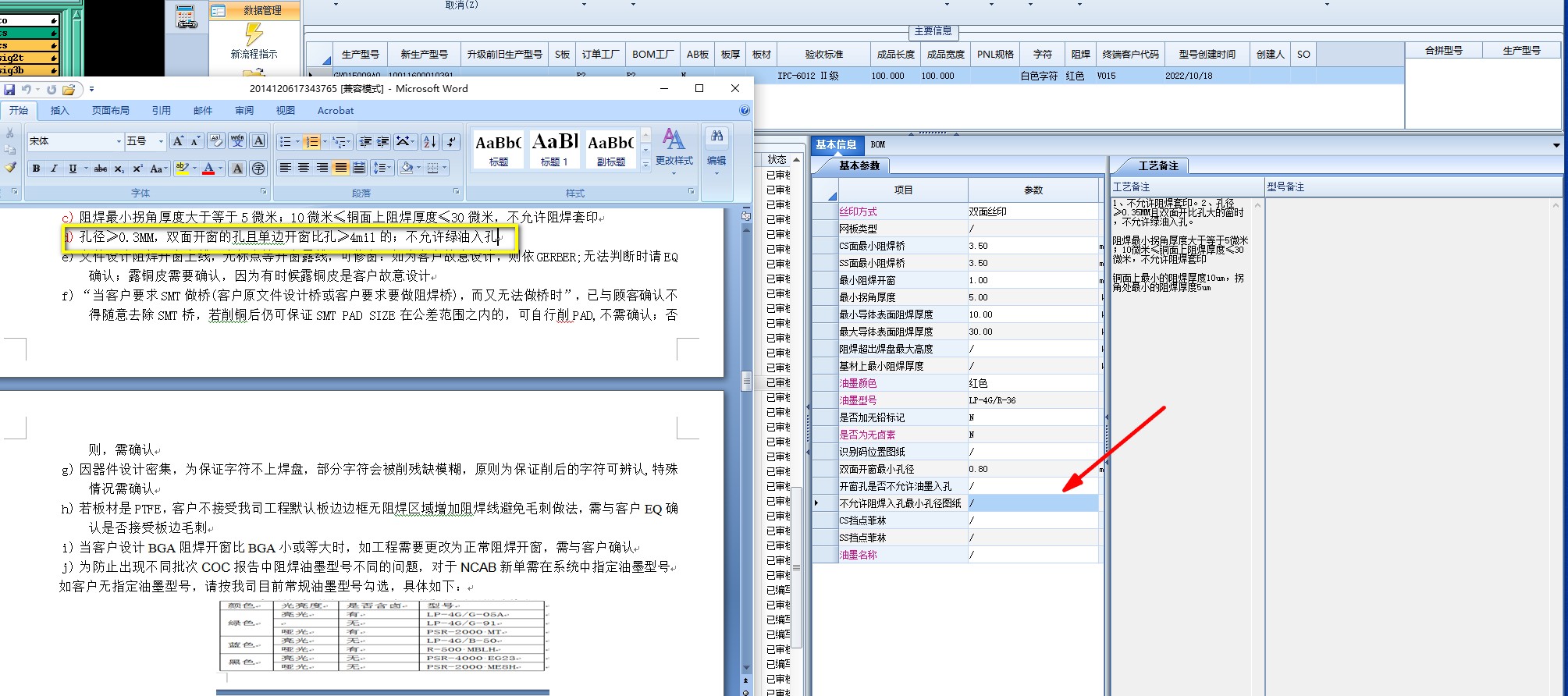The image size is (1568, 696).
Task: Click the 验收标准 column header
Action: 824,55
